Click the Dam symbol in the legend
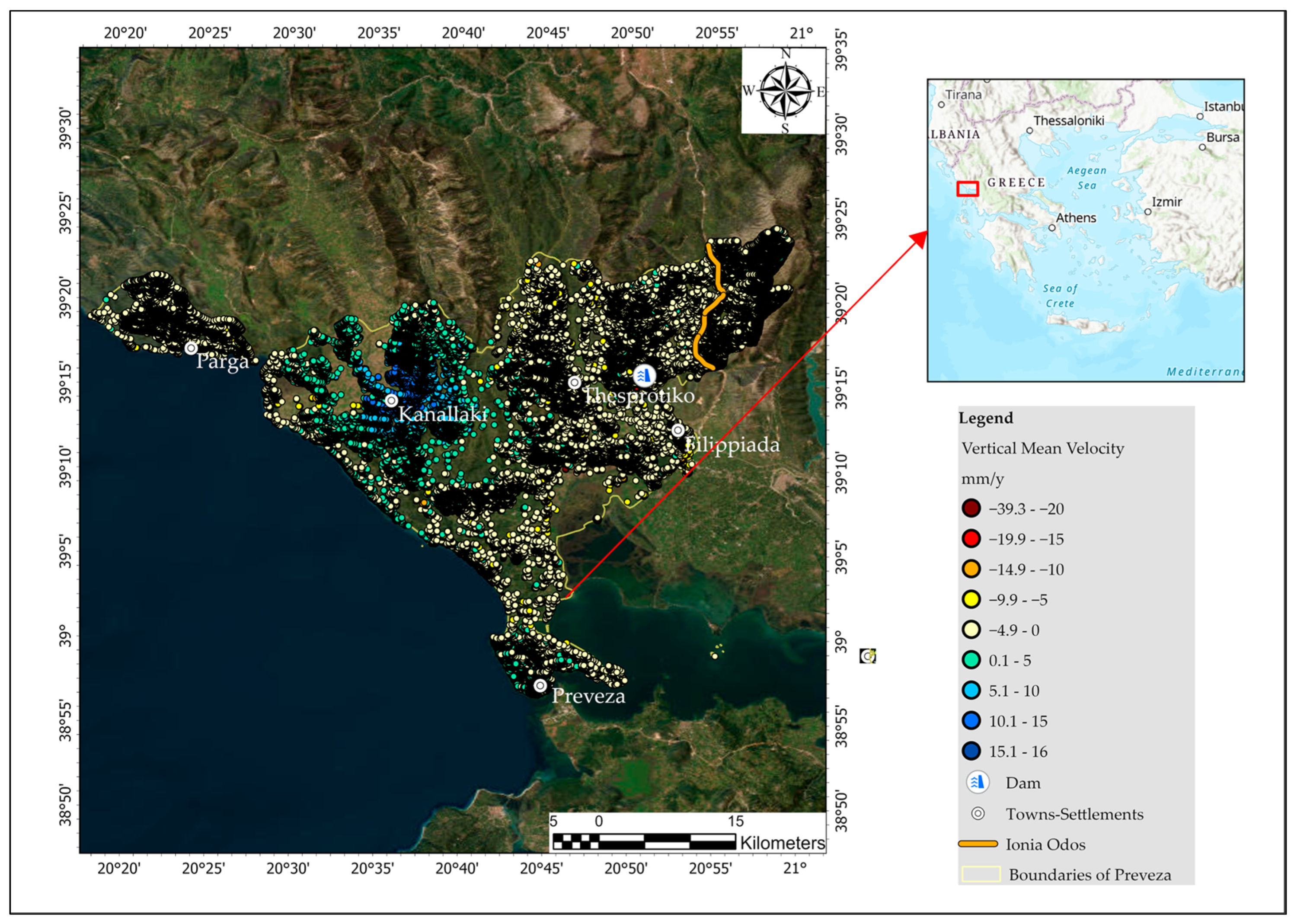This screenshot has width=1294, height=924. [x=977, y=782]
